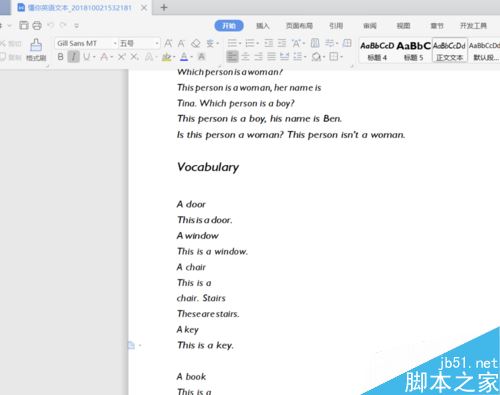Image resolution: width=500 pixels, height=395 pixels.
Task: Click the copy icon under cut
Action: click(3, 57)
